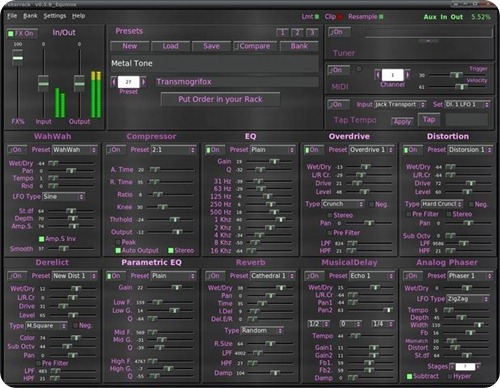Toggle the Compressor Stereo checkbox
500x388 pixels.
(181, 250)
